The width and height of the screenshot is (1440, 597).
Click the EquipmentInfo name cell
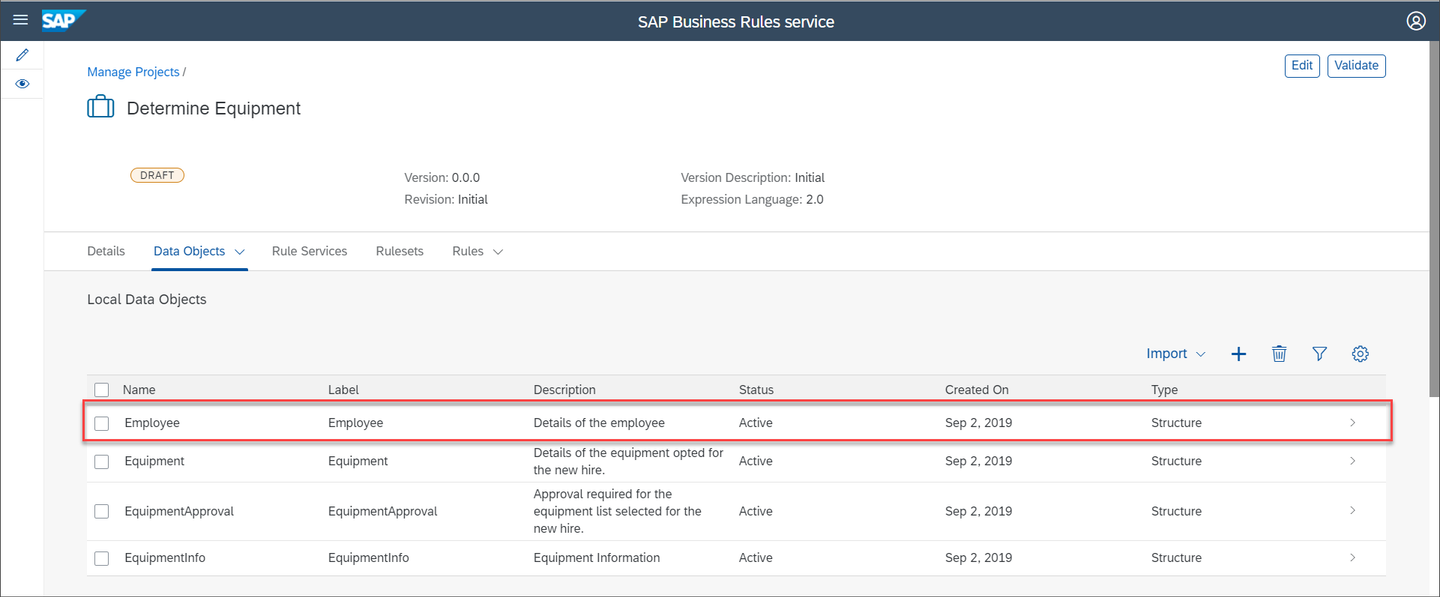point(165,558)
